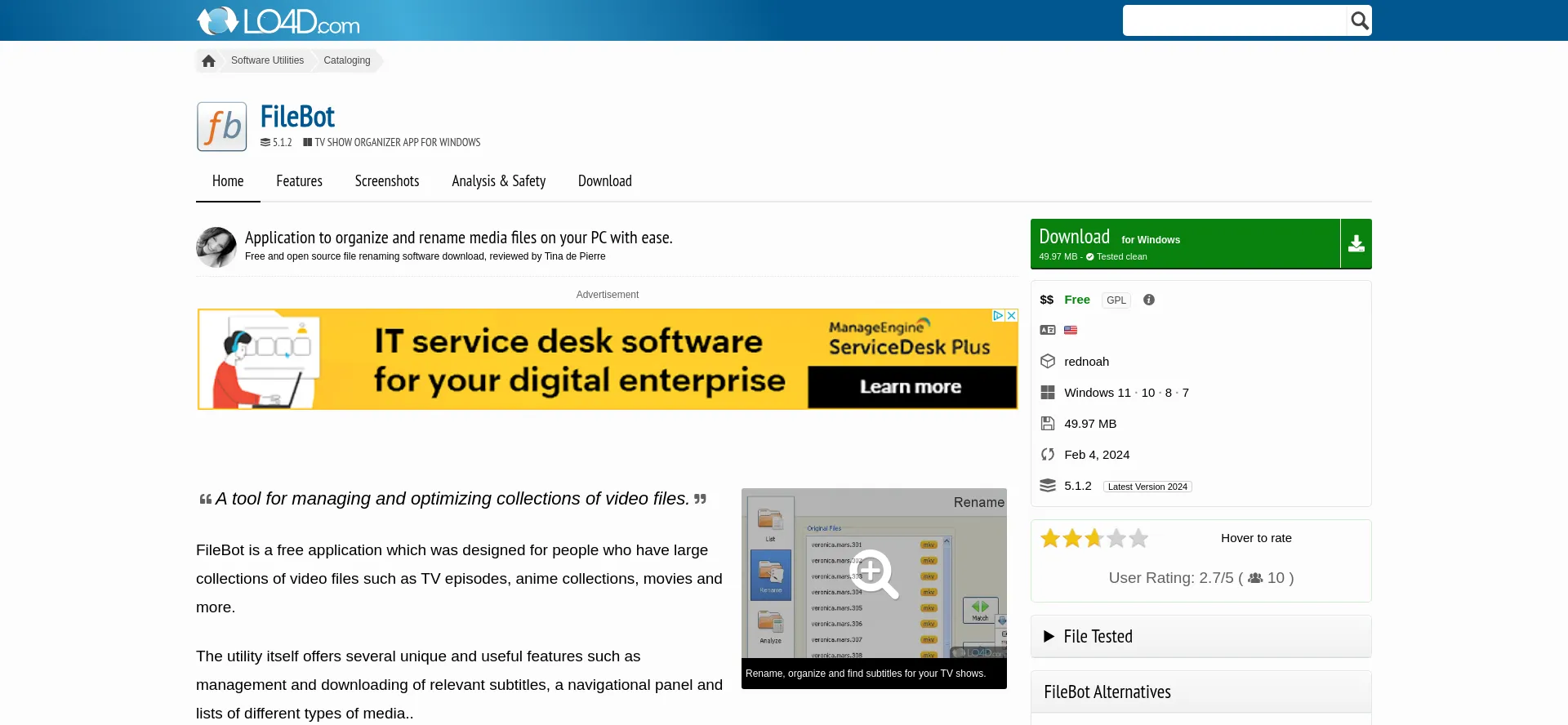Switch to the Download tab
Screen dimensions: 1568x725
tap(604, 181)
